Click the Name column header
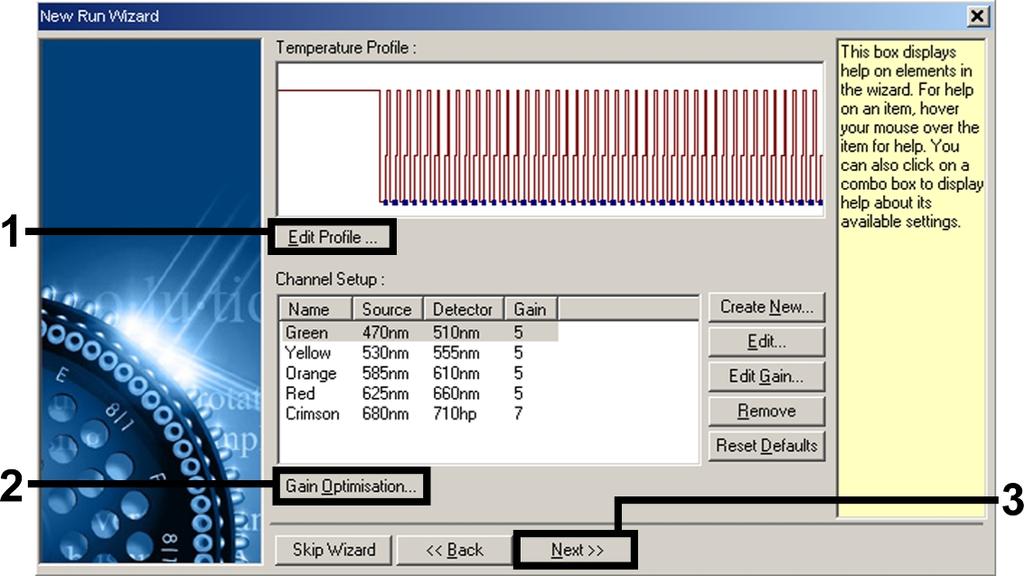The image size is (1024, 576). click(316, 309)
